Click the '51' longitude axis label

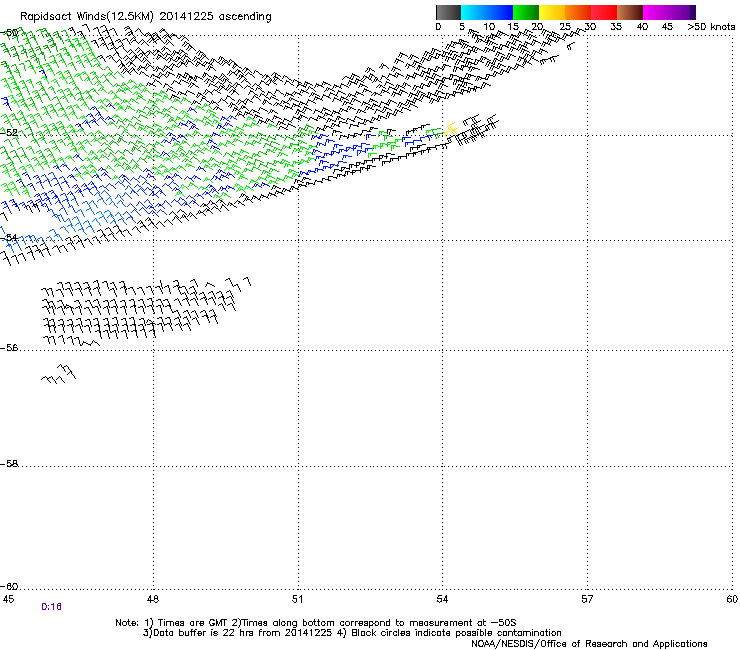click(x=297, y=599)
